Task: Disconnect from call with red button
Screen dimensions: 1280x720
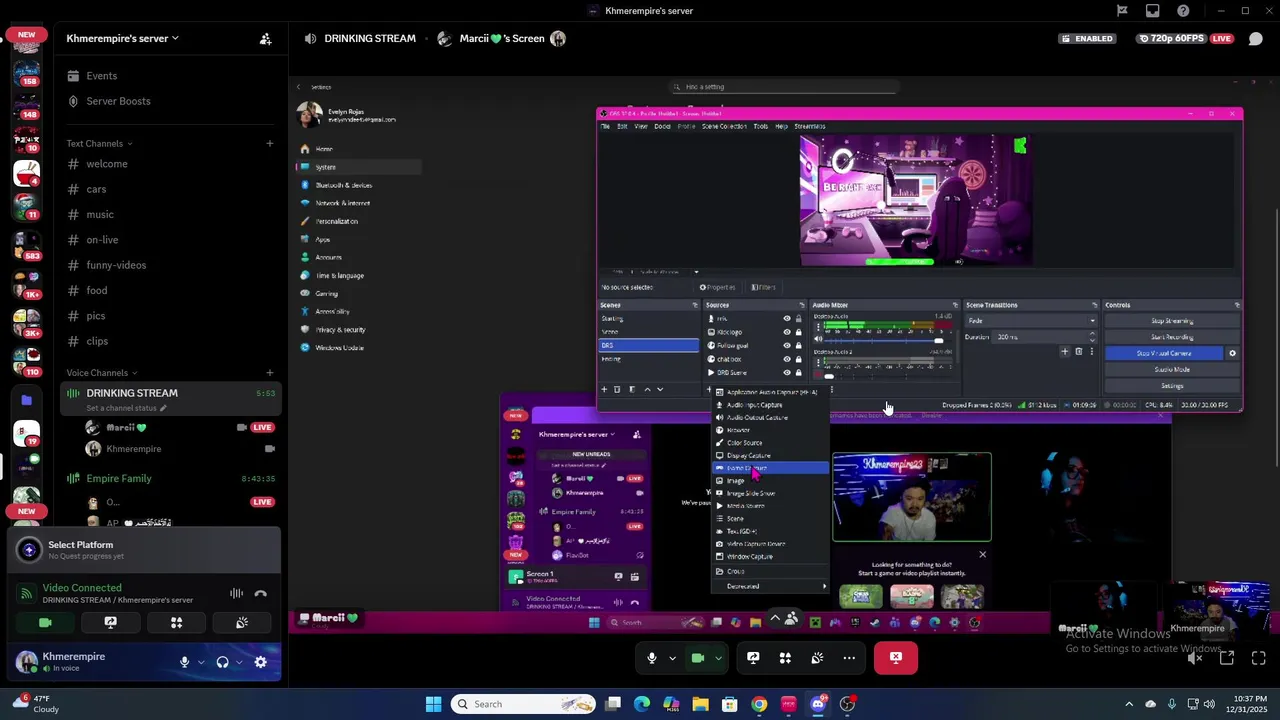Action: coord(896,658)
